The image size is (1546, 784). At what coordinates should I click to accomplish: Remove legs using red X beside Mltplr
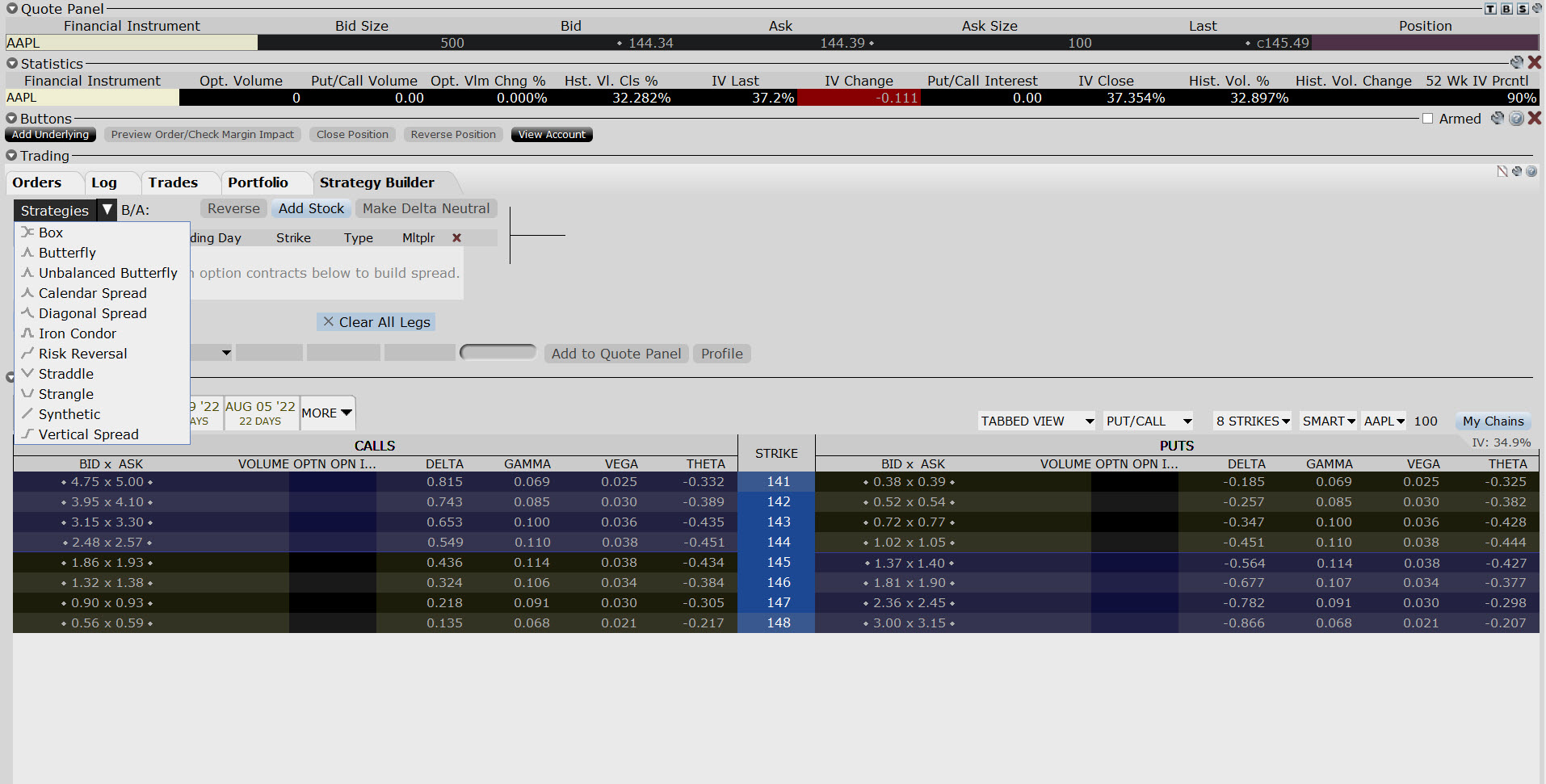(x=456, y=237)
